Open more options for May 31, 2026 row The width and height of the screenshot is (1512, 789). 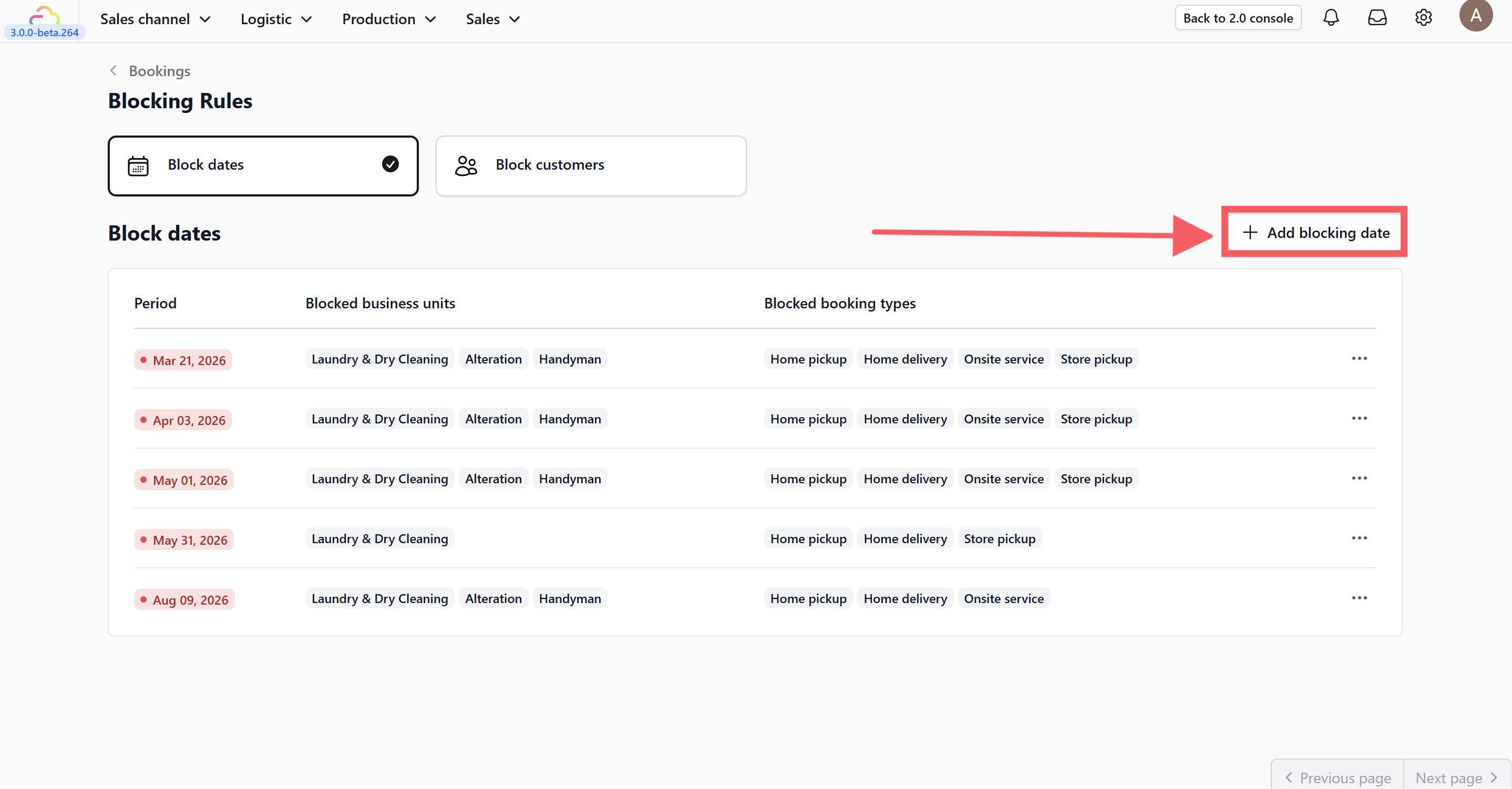1359,538
